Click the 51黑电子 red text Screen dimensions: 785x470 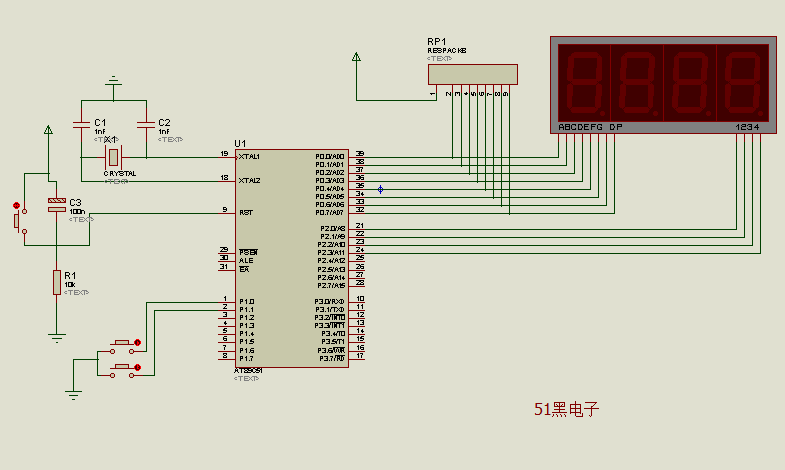566,409
